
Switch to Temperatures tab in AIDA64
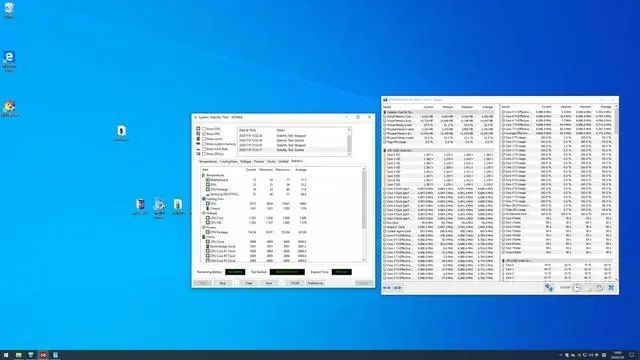click(x=208, y=162)
